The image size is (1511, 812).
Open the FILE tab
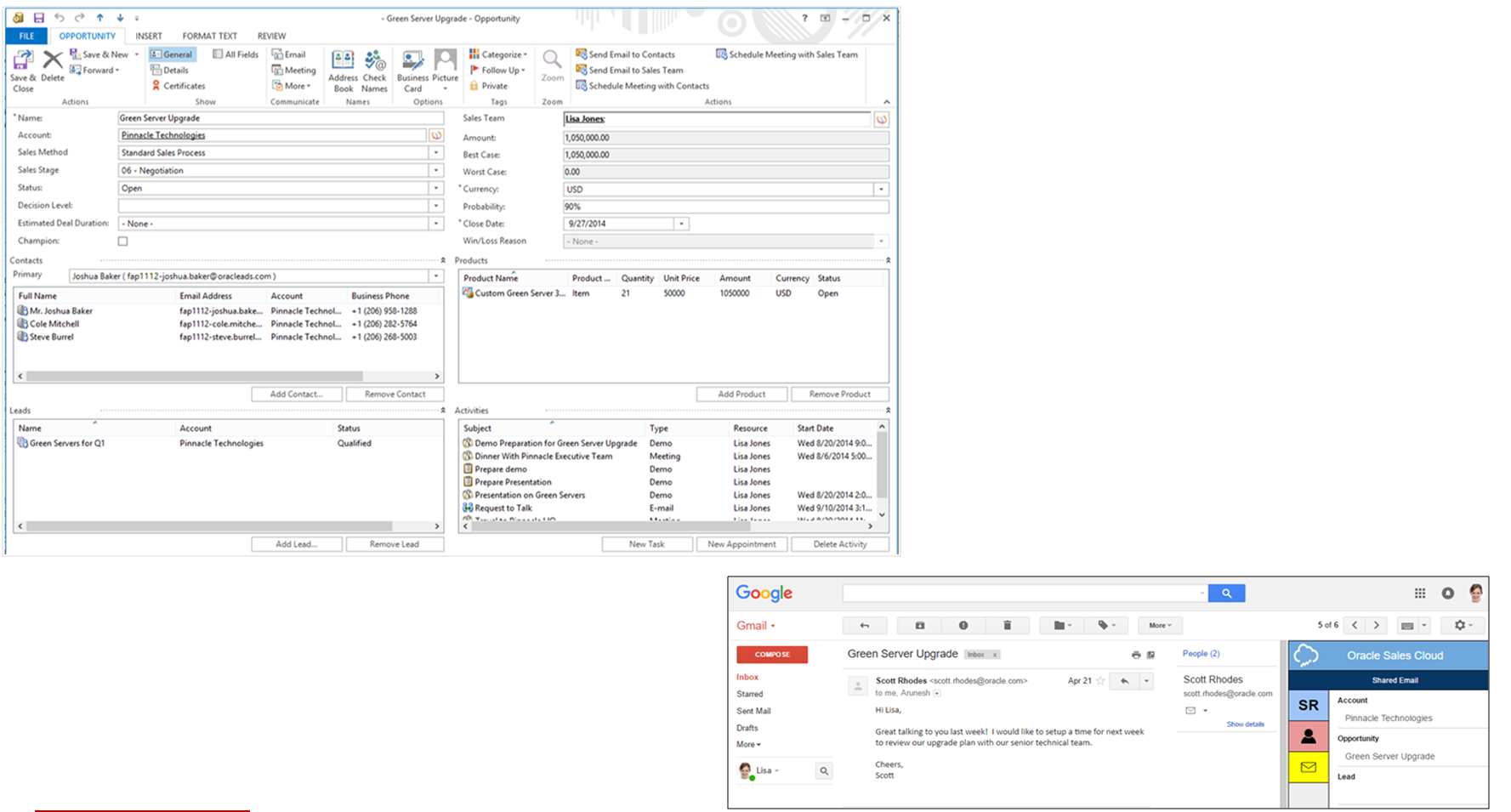pos(27,36)
